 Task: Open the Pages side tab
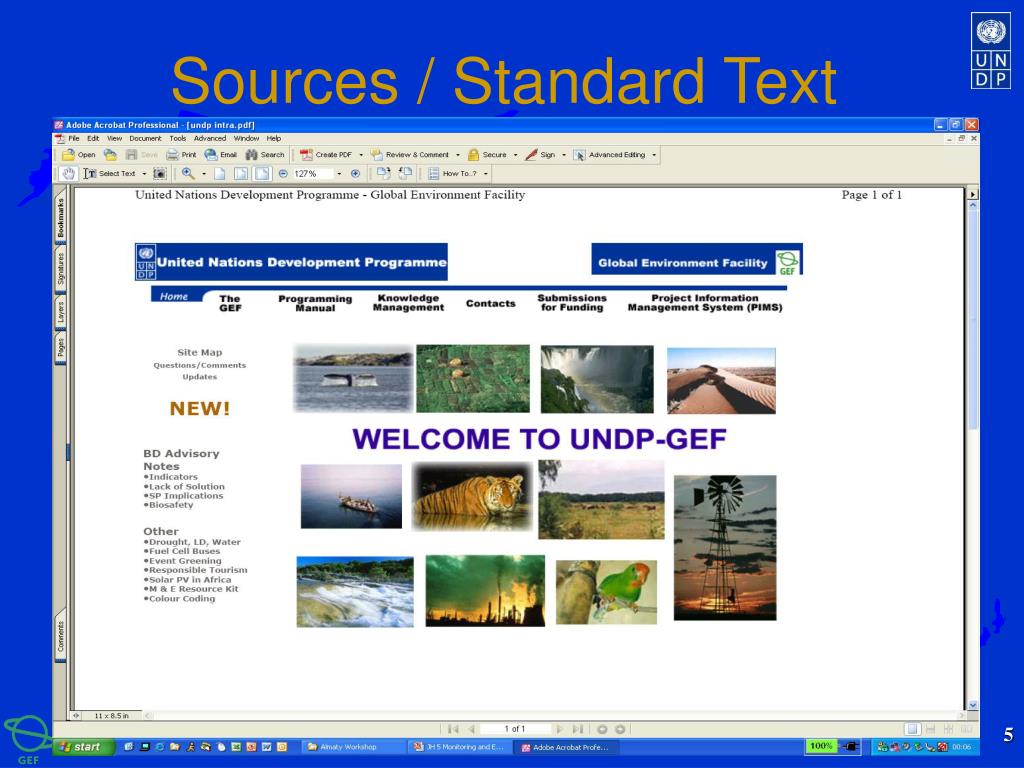[61, 348]
